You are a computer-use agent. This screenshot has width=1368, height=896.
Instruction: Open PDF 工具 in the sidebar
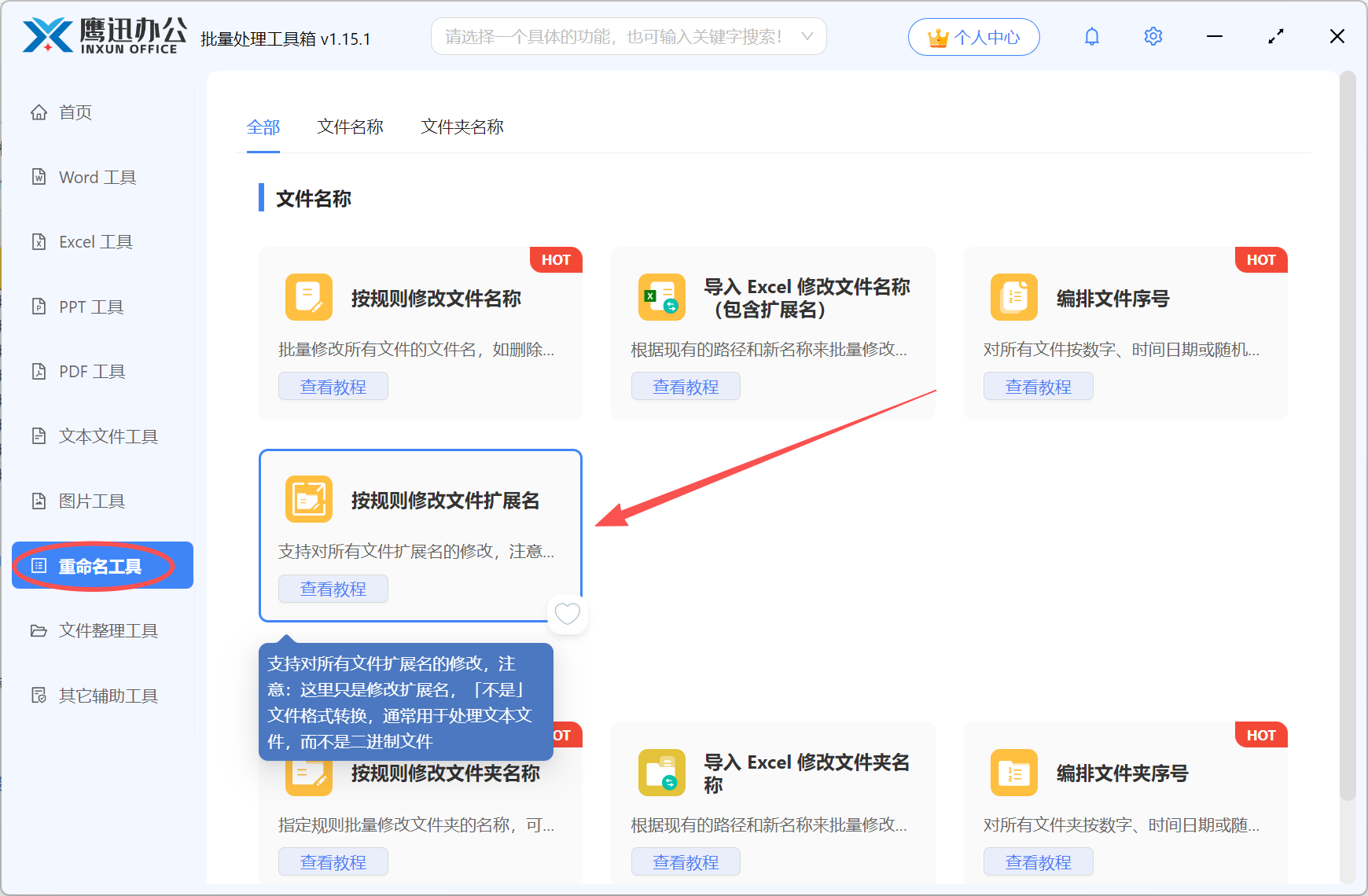pyautogui.click(x=102, y=371)
